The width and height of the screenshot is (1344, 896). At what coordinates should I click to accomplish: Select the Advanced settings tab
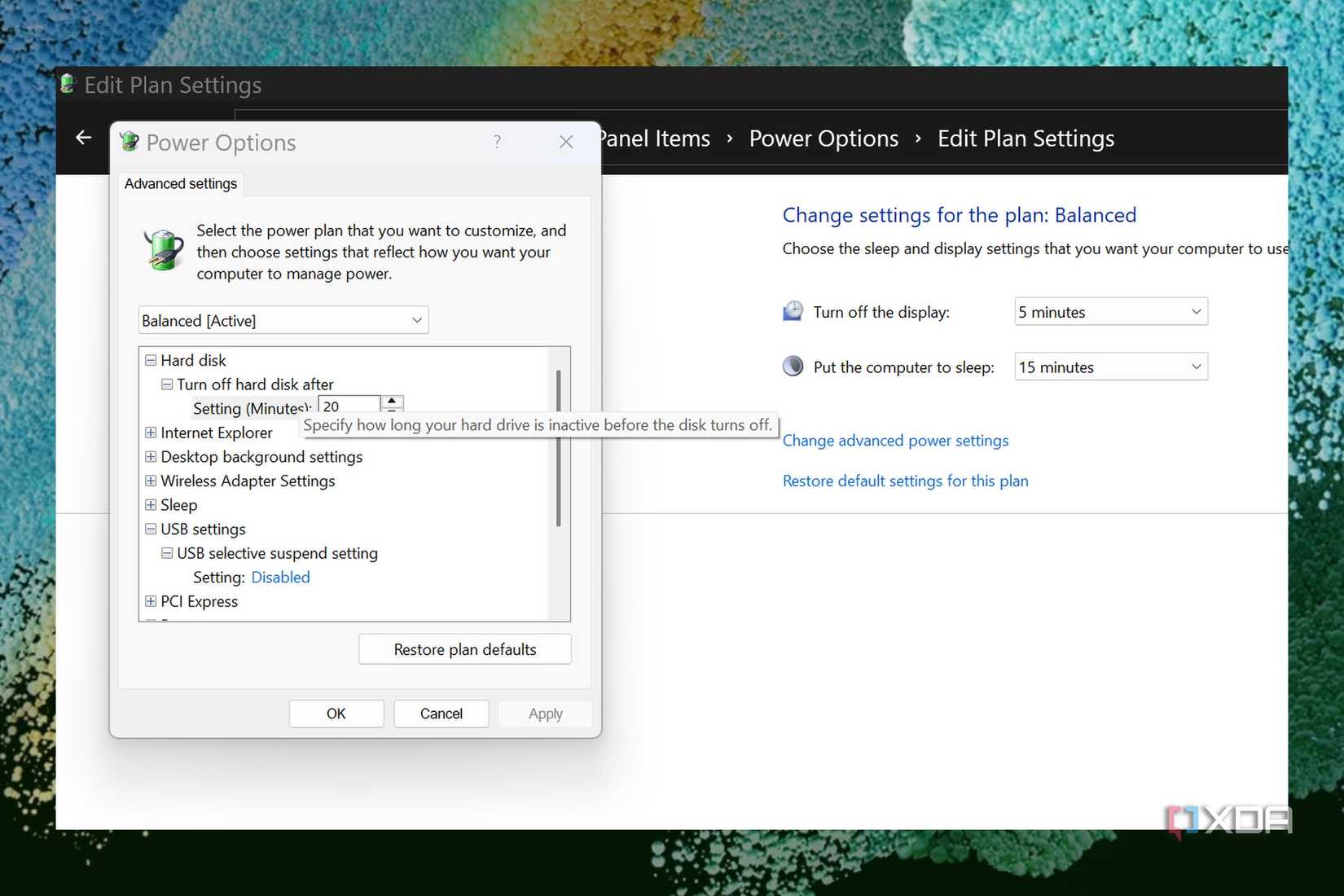point(181,184)
